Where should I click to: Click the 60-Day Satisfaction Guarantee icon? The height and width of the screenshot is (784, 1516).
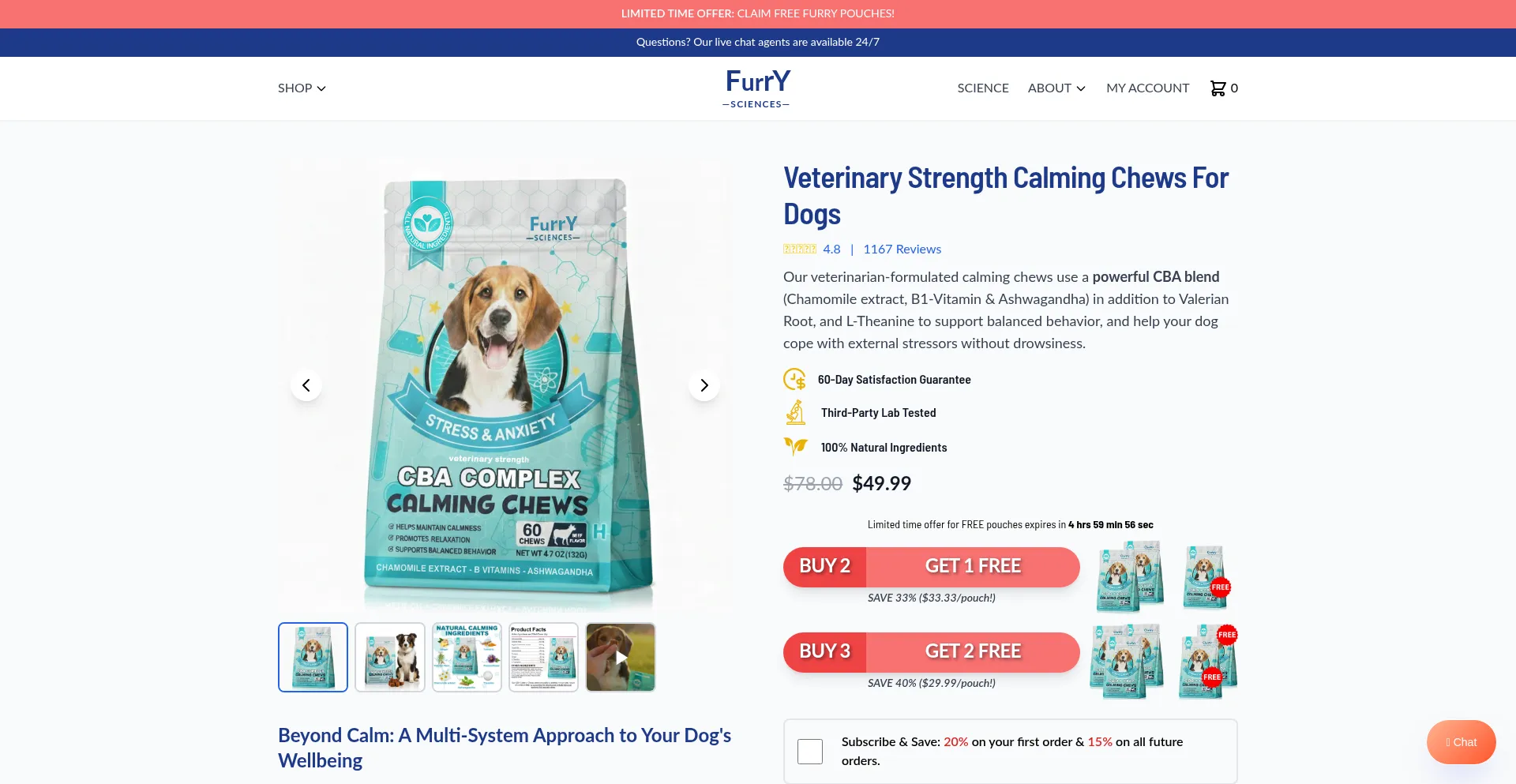tap(795, 380)
